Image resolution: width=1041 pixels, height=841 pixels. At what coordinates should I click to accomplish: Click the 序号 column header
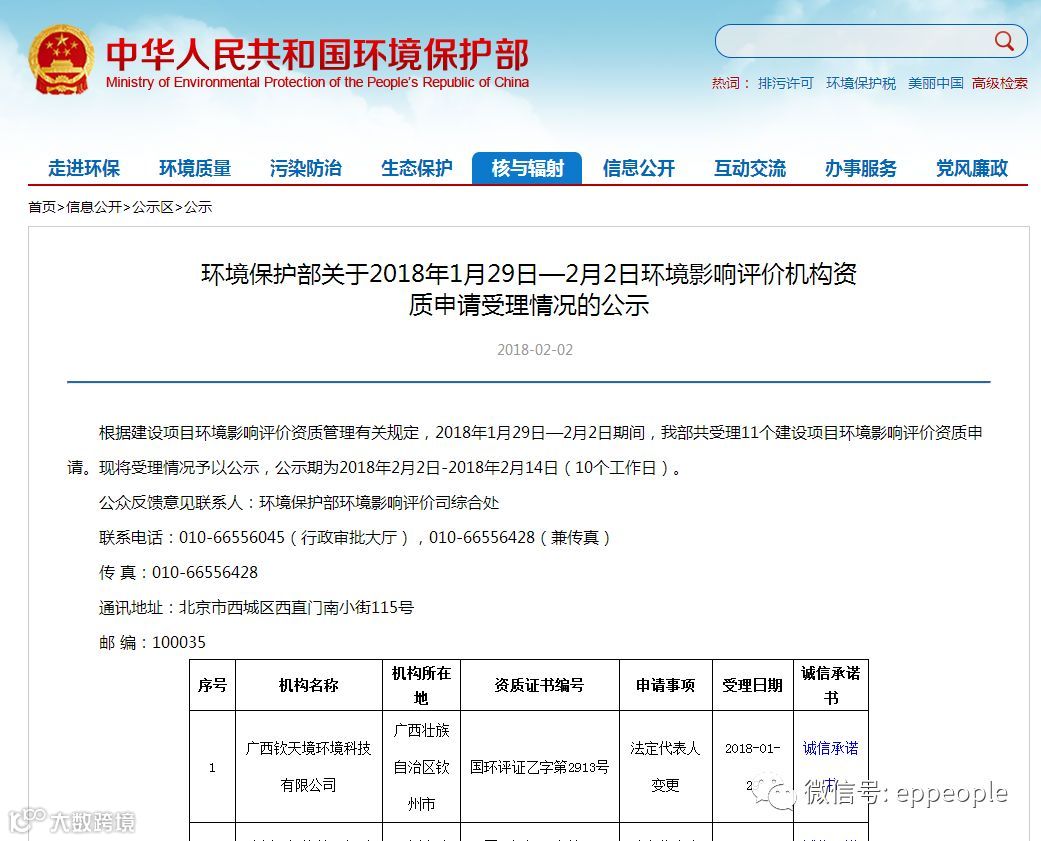[x=212, y=685]
